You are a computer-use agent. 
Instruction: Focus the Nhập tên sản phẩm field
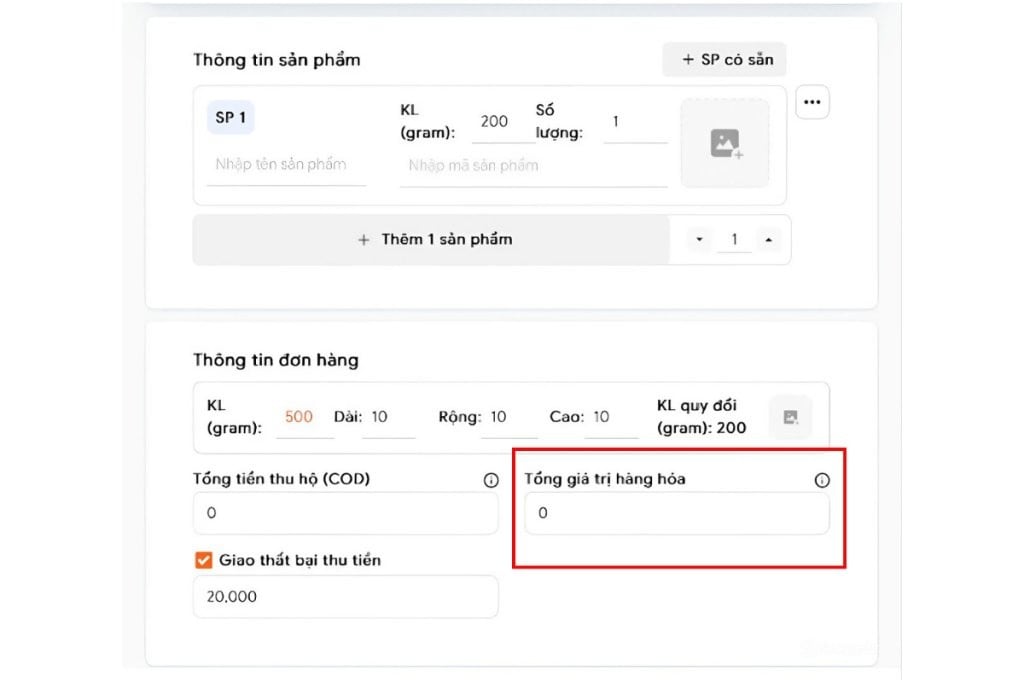286,165
